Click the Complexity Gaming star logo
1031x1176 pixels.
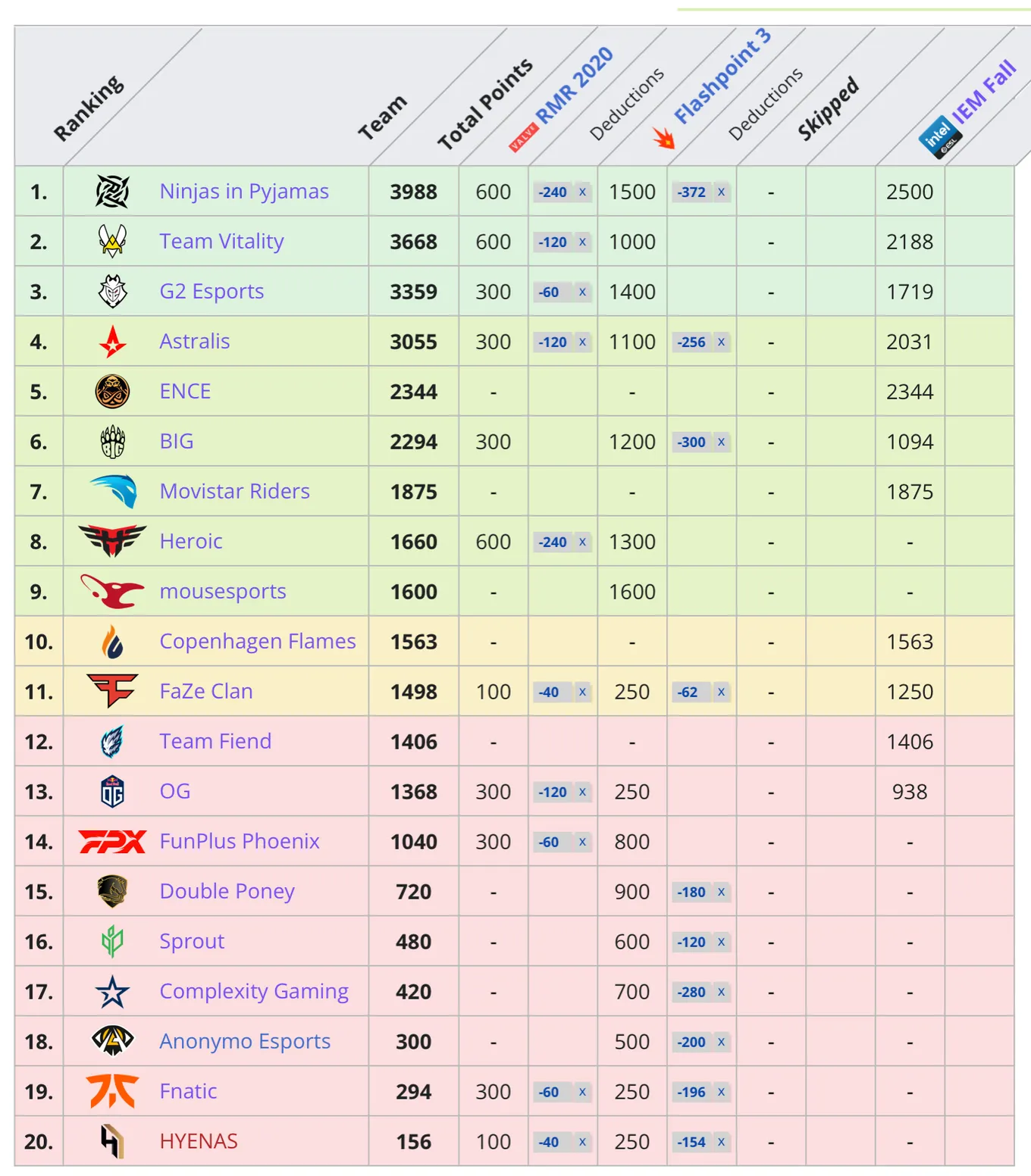(112, 992)
